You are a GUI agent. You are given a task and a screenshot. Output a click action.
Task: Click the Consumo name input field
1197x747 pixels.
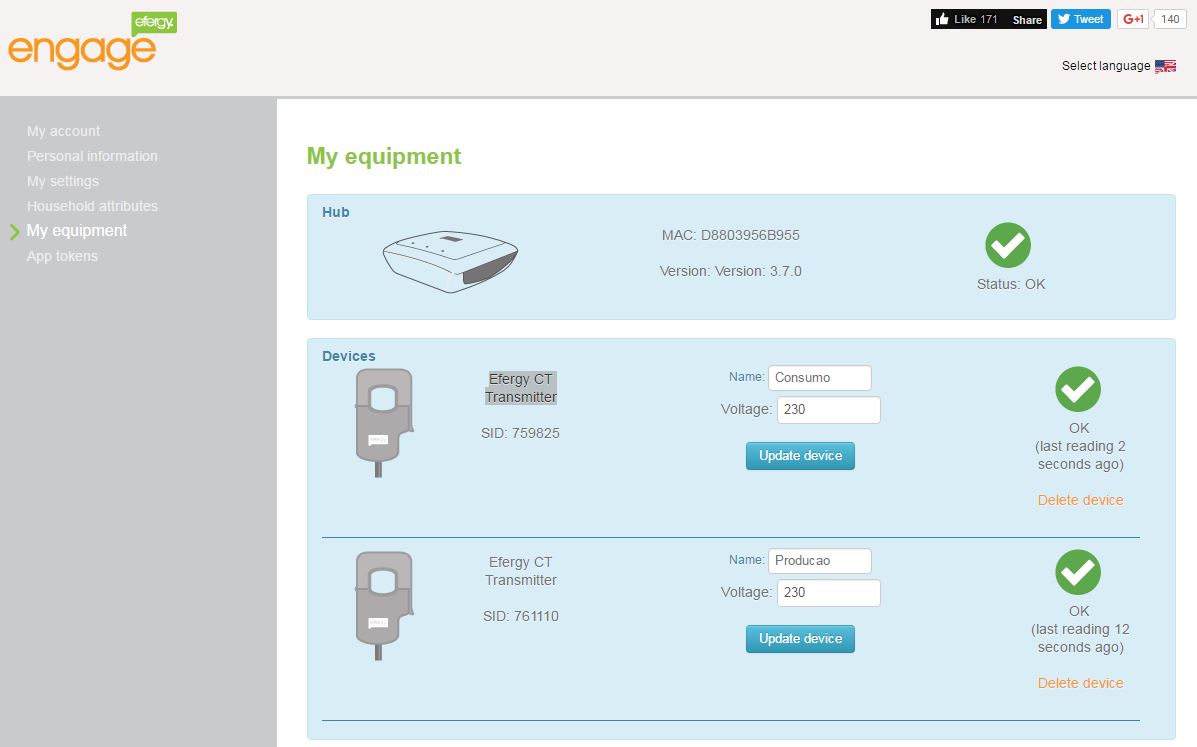click(x=820, y=378)
